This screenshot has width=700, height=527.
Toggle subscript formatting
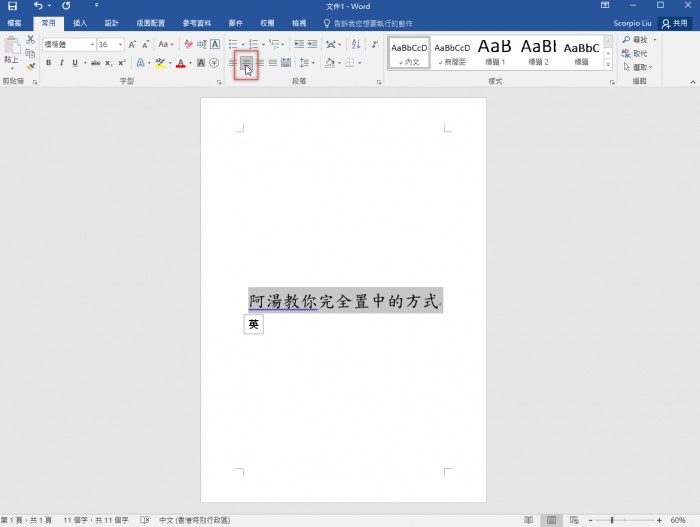point(108,63)
